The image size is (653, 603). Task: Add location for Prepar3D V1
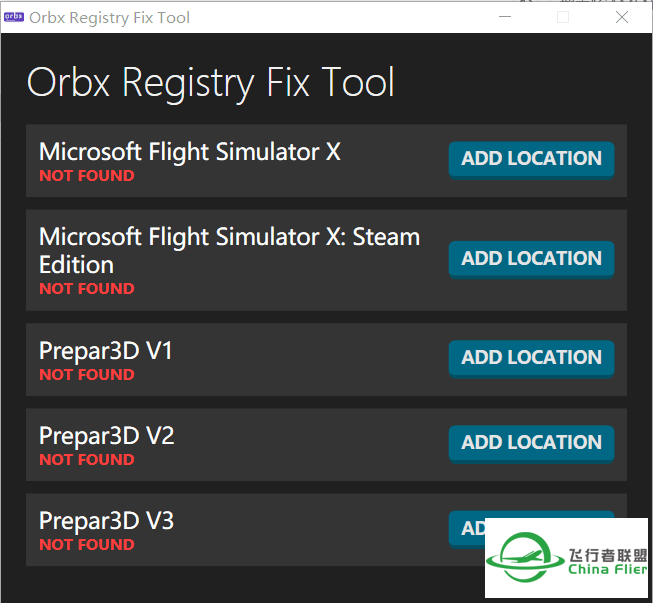click(x=531, y=359)
